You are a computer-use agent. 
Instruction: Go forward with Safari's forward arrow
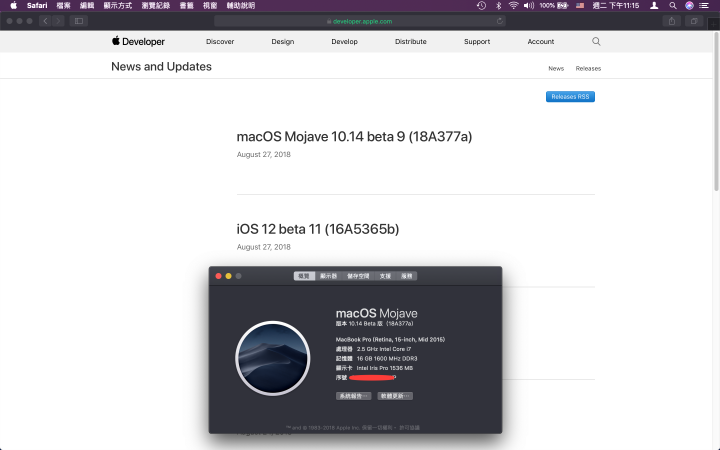58,21
